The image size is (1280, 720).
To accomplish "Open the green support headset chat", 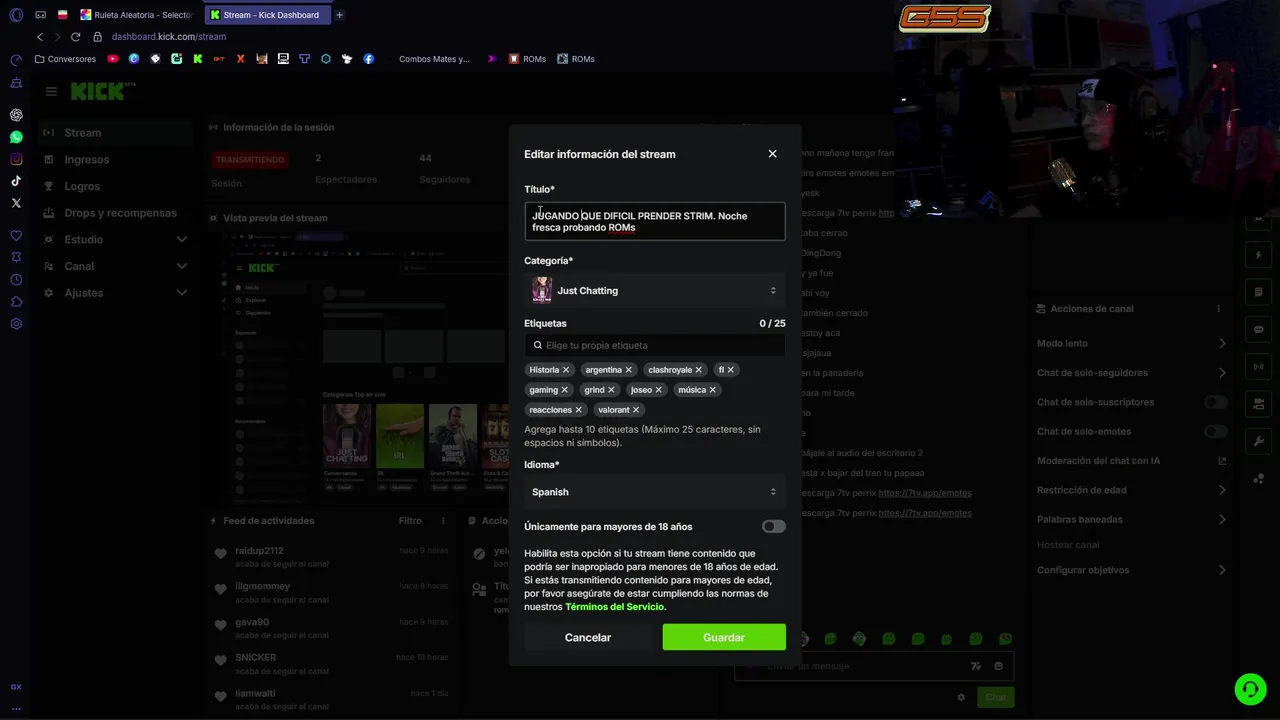I will [1249, 689].
